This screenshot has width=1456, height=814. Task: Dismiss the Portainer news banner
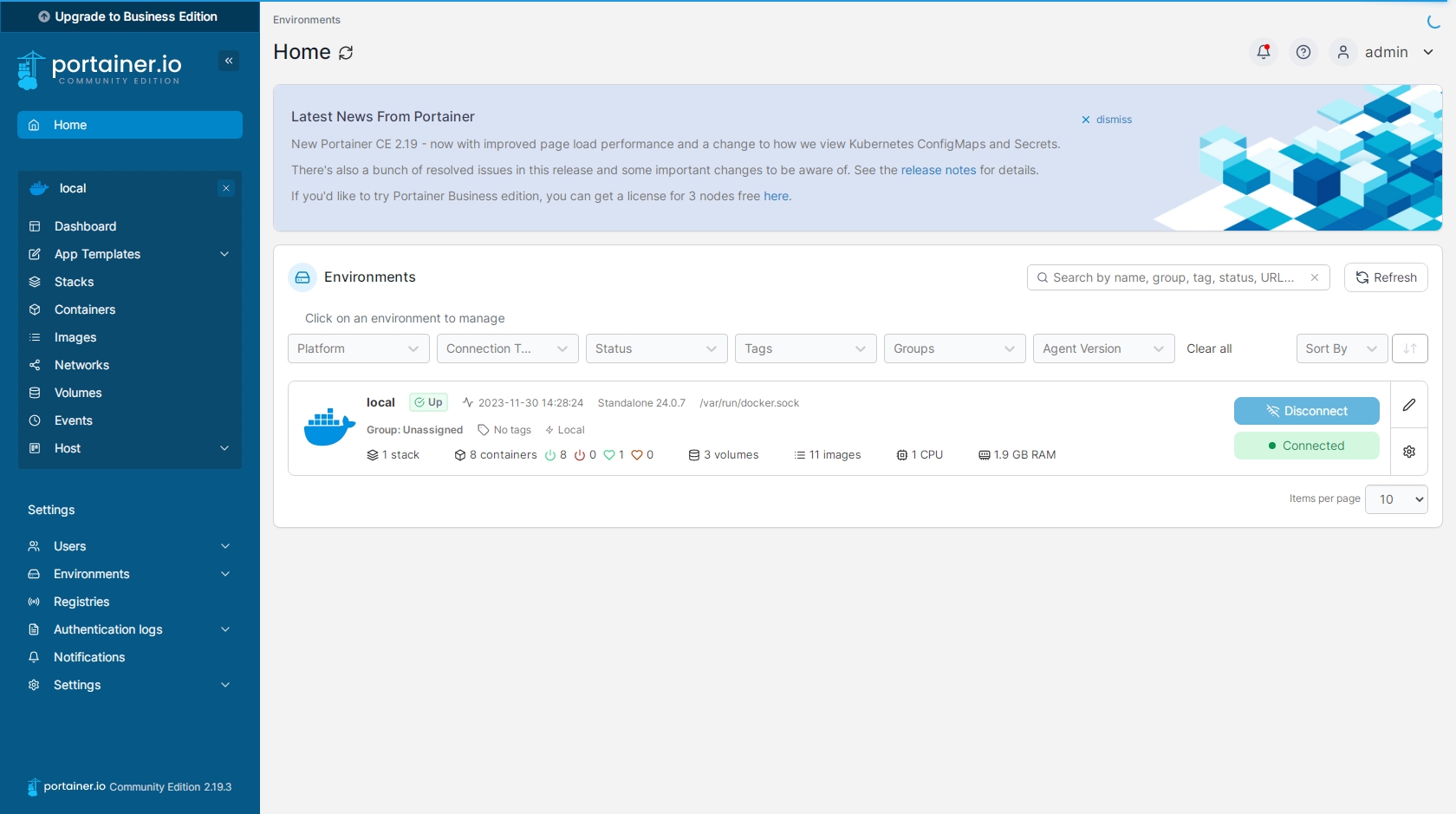click(1107, 120)
